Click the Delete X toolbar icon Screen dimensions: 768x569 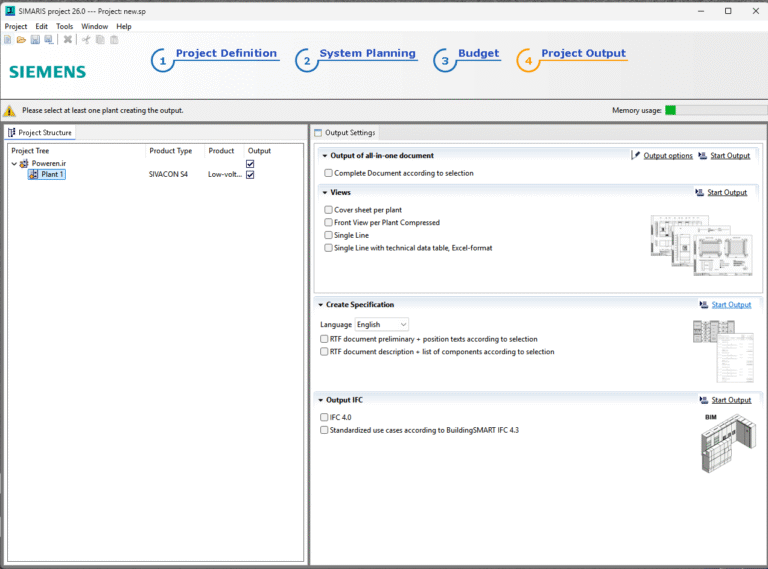68,40
